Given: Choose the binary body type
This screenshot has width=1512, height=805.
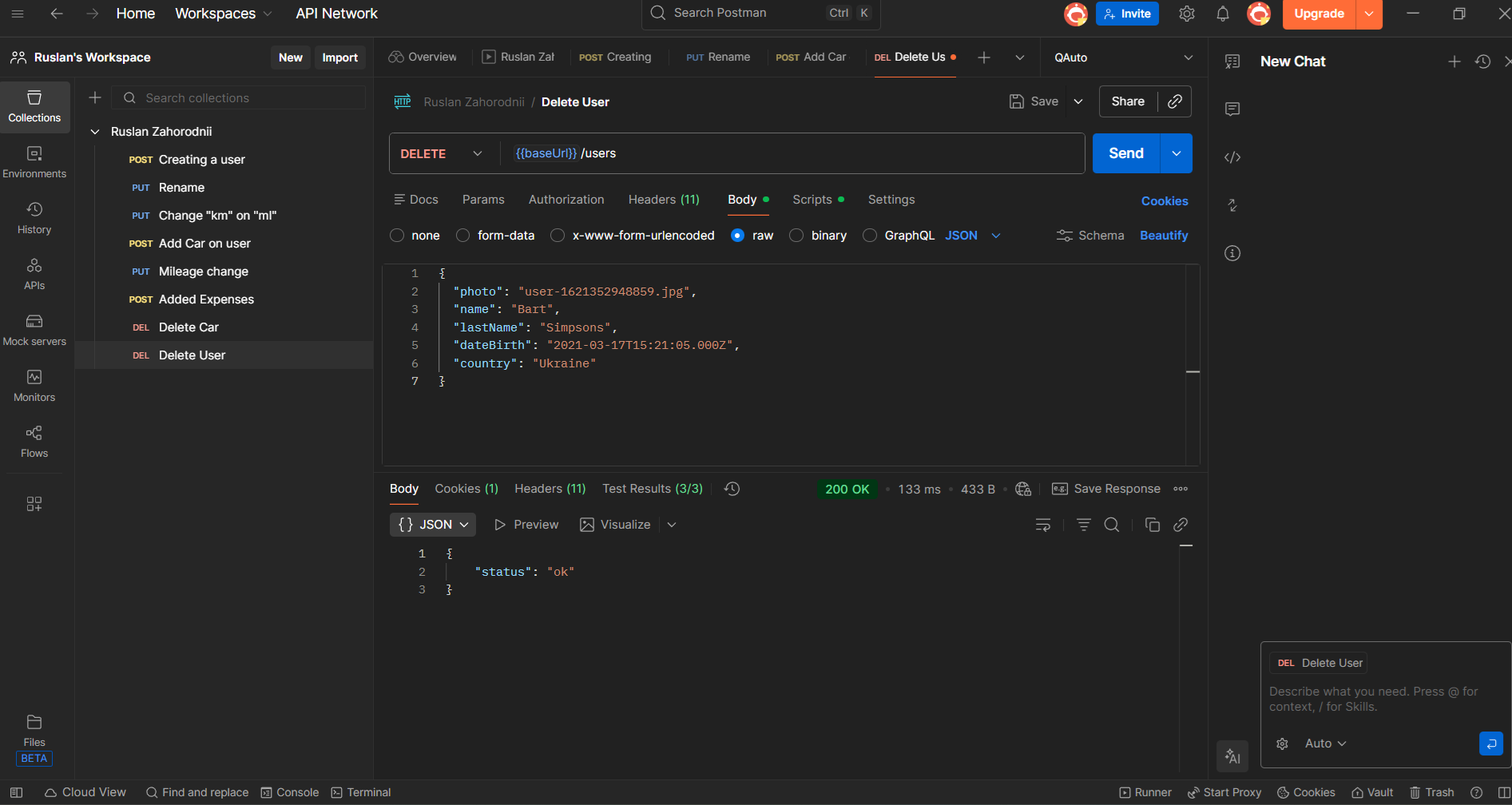Looking at the screenshot, I should [x=796, y=236].
